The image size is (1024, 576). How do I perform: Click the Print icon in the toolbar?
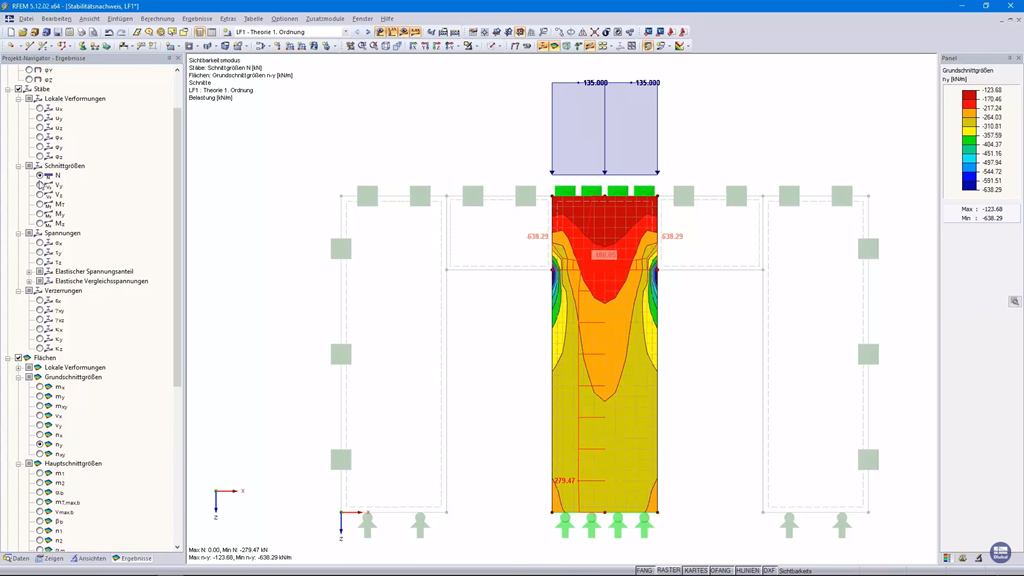tap(82, 32)
